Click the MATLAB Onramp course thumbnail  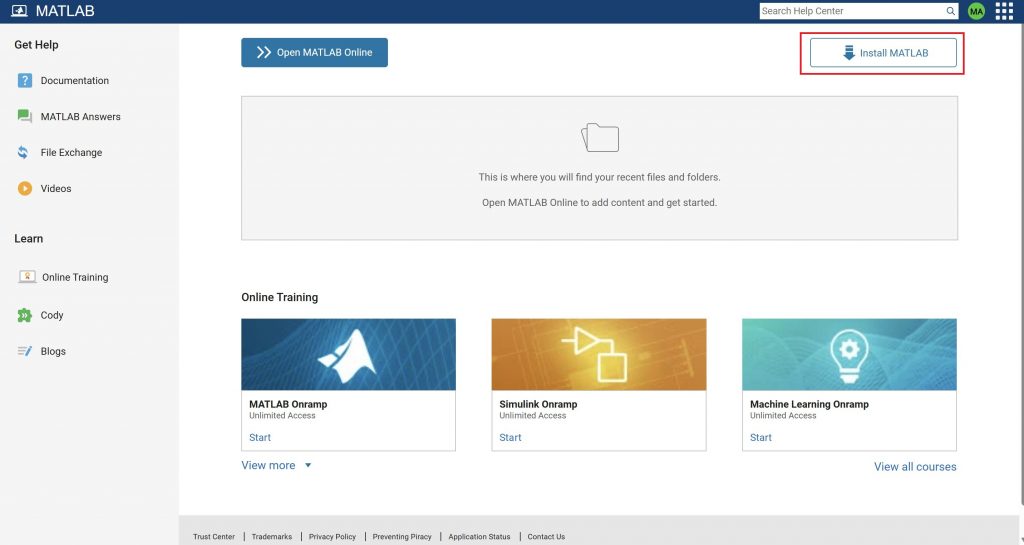point(348,354)
